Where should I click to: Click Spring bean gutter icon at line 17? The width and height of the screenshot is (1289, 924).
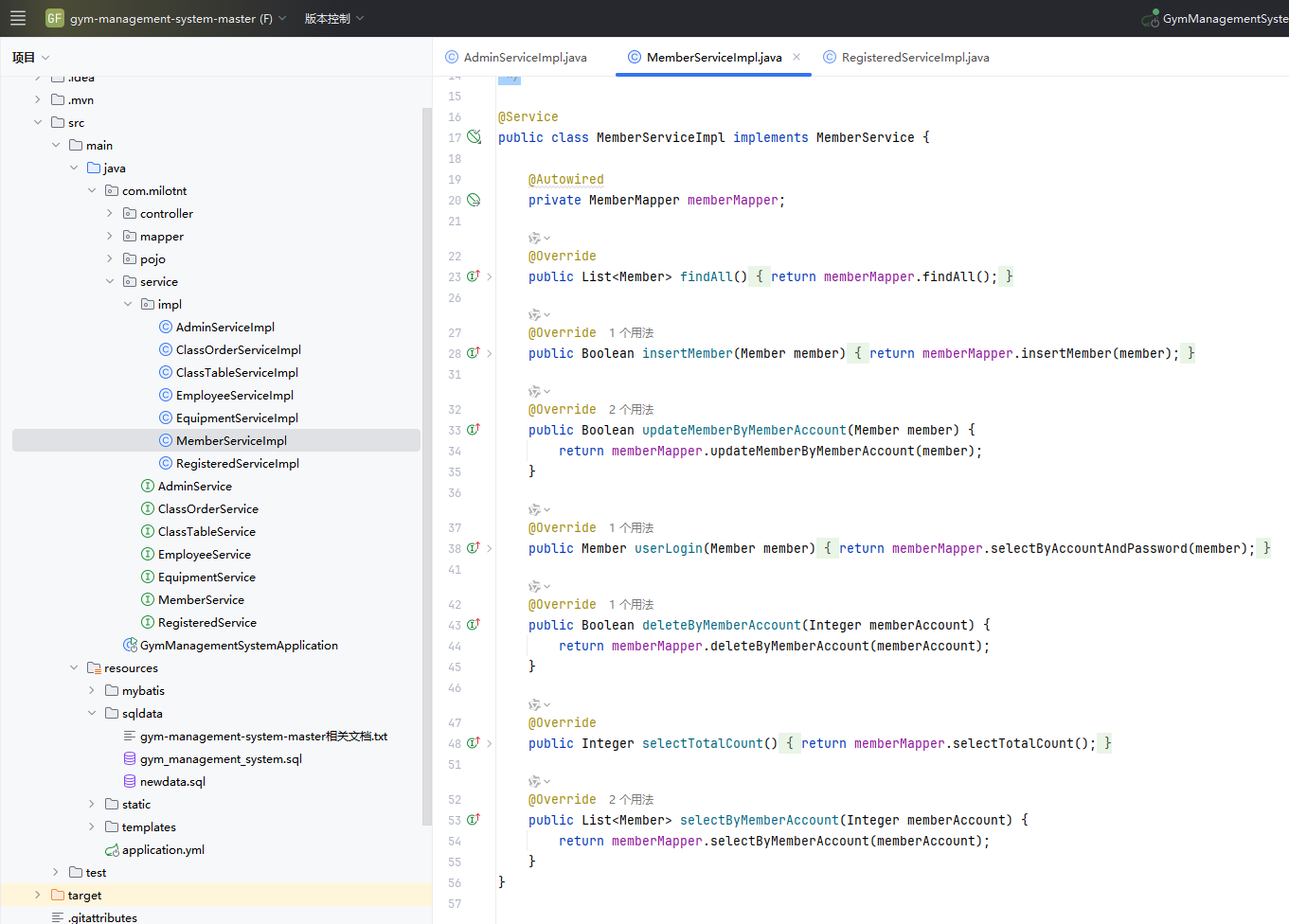[x=474, y=137]
